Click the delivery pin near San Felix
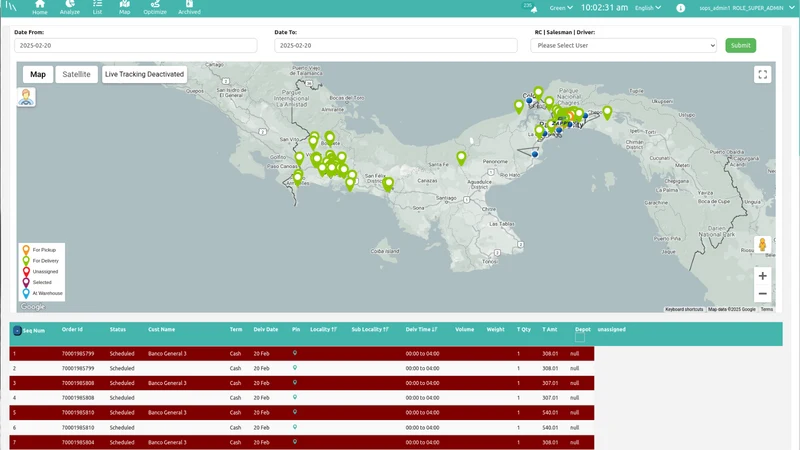This screenshot has width=800, height=450. (389, 184)
